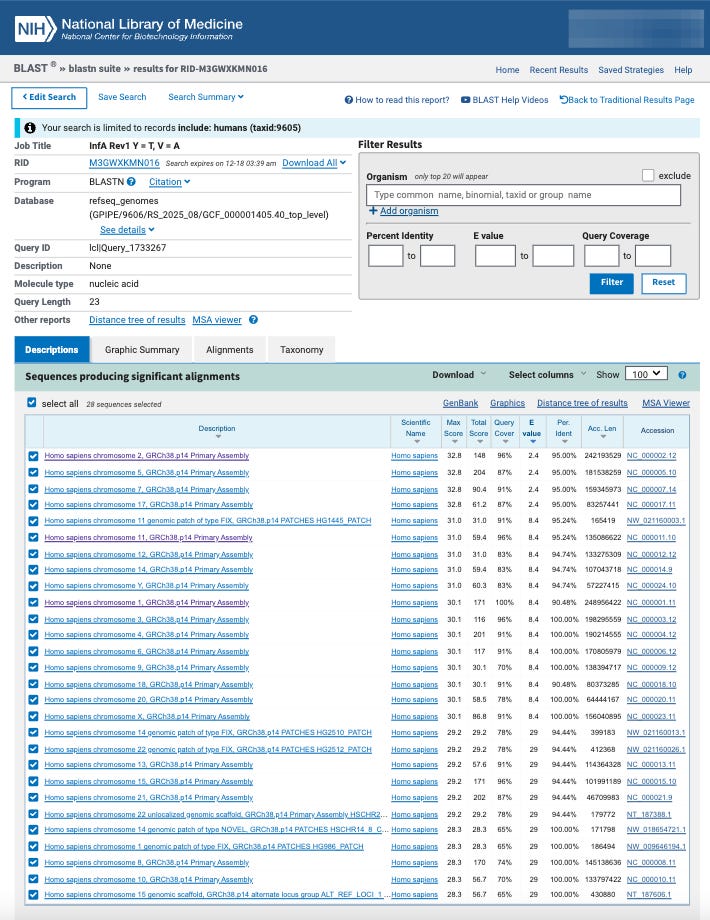
Task: Click the Save Search link
Action: coord(122,97)
